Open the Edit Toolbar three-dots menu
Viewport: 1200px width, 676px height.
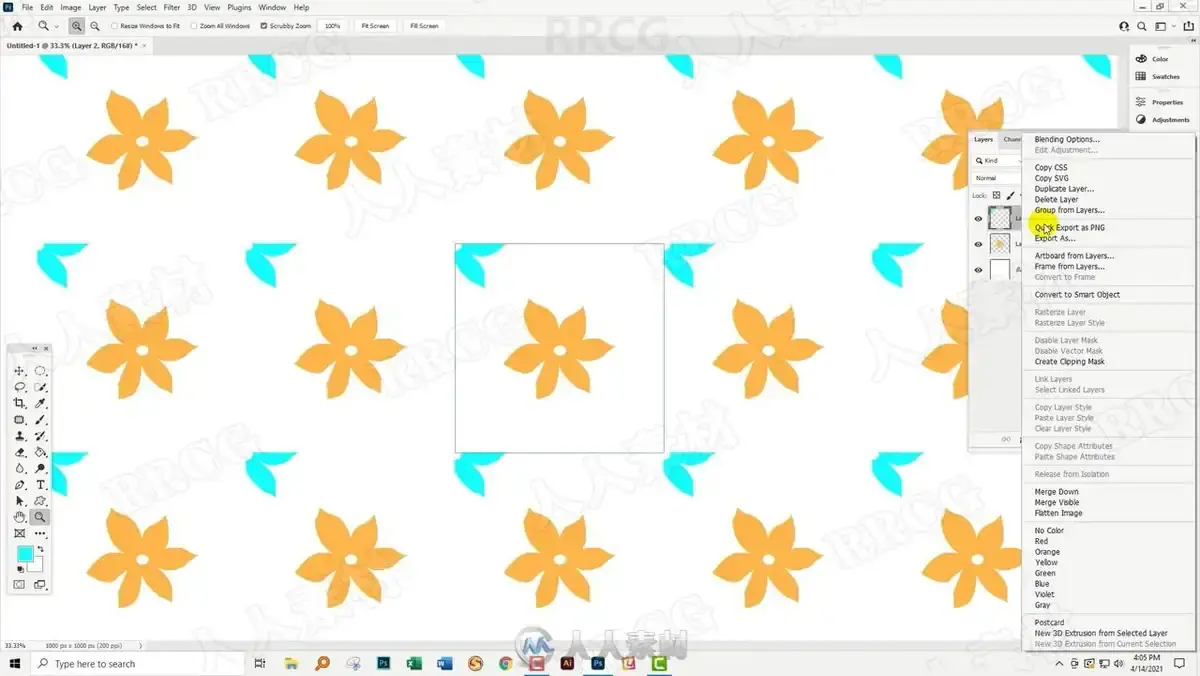point(40,534)
